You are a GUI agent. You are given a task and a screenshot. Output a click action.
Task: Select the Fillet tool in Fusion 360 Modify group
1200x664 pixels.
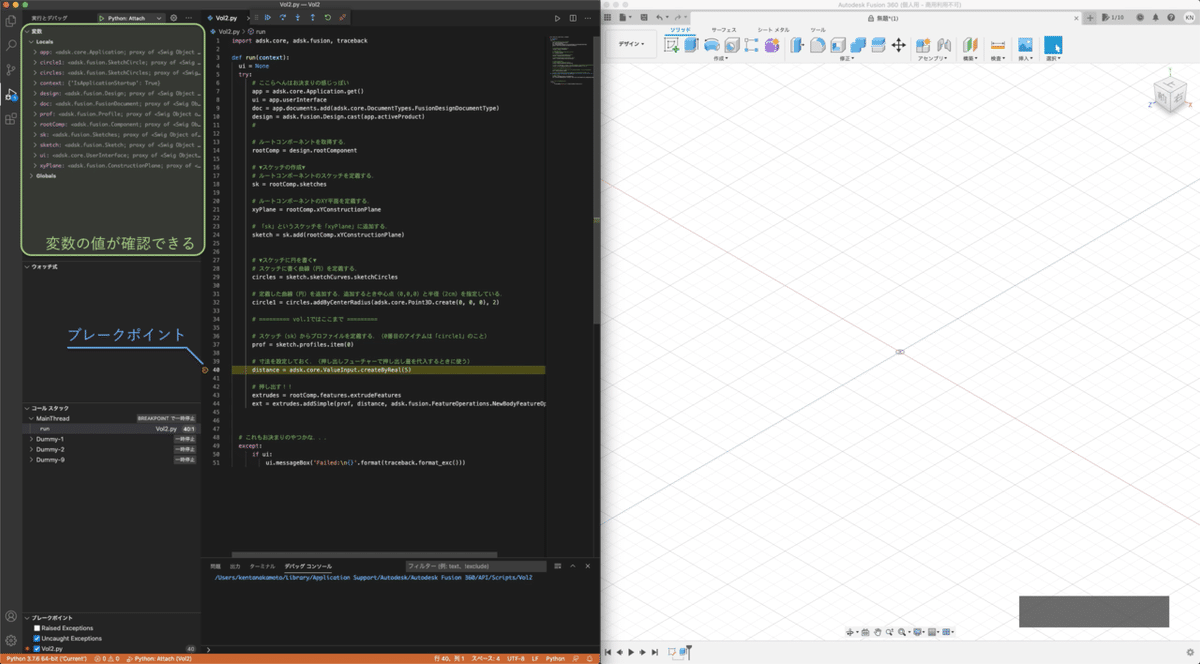click(817, 45)
